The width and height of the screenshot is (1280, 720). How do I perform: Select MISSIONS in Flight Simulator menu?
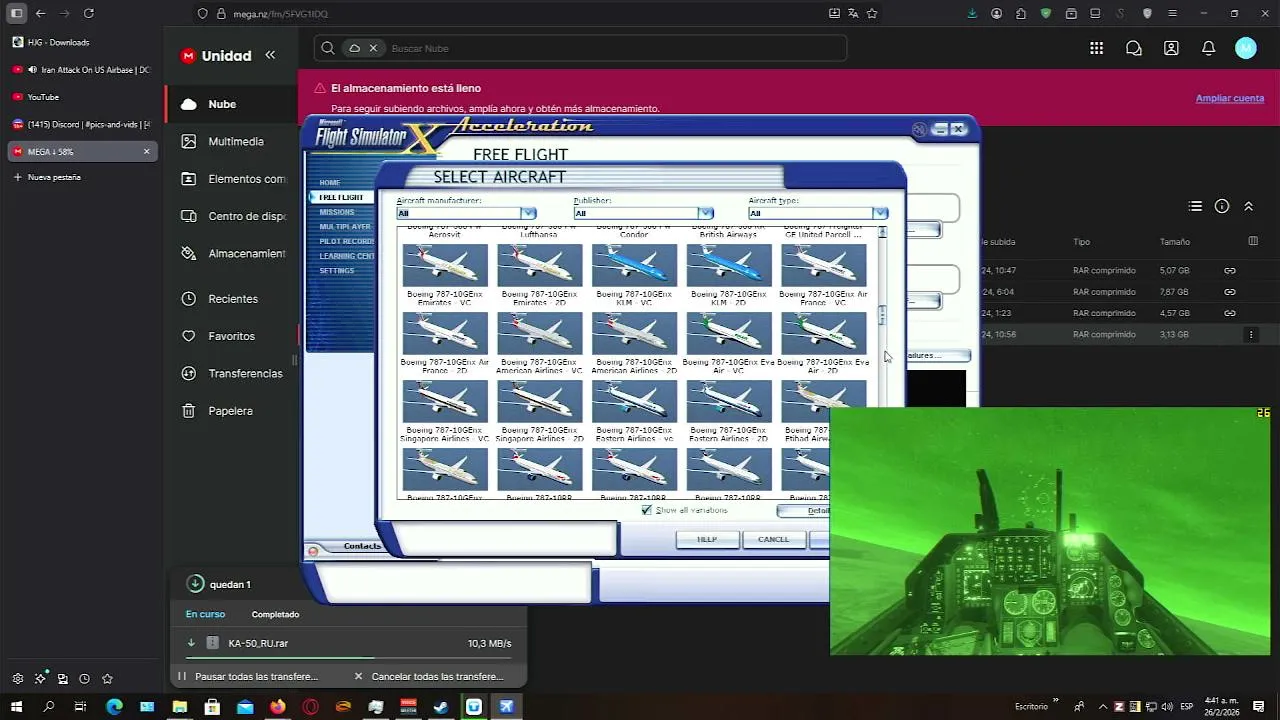(x=337, y=212)
